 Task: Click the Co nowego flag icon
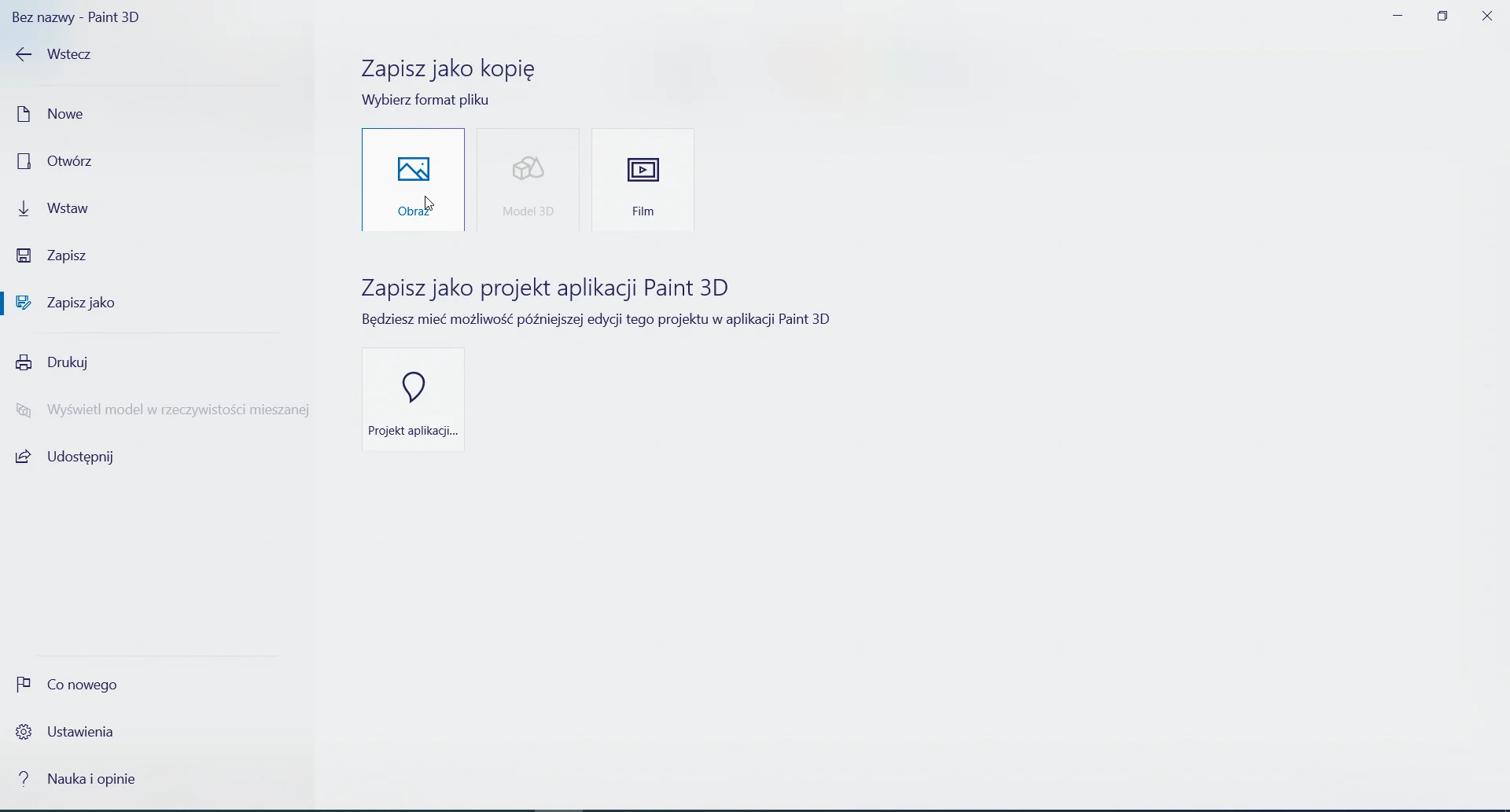24,685
